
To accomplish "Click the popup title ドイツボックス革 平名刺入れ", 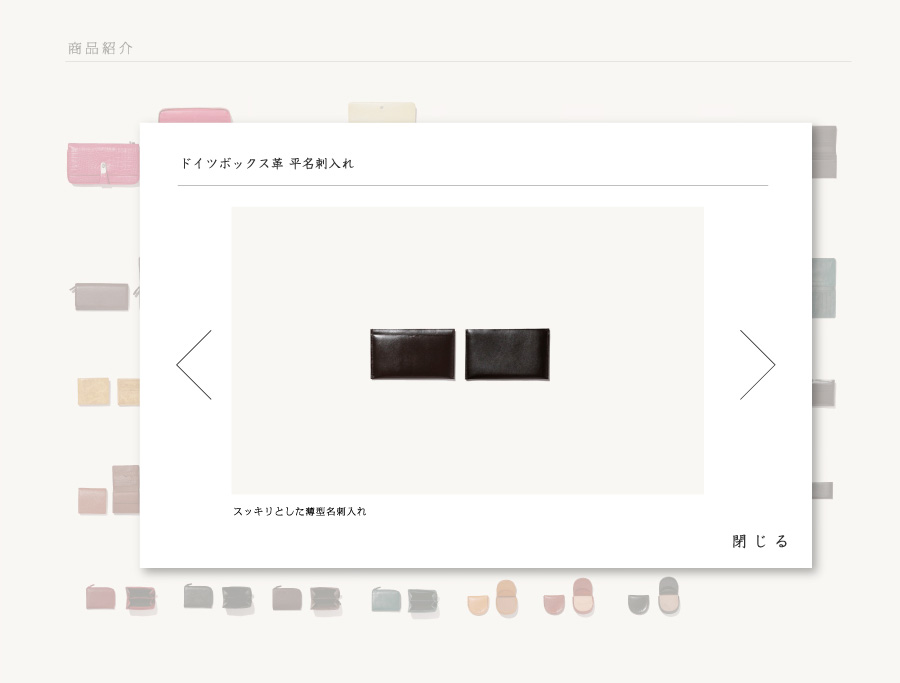I will point(267,164).
